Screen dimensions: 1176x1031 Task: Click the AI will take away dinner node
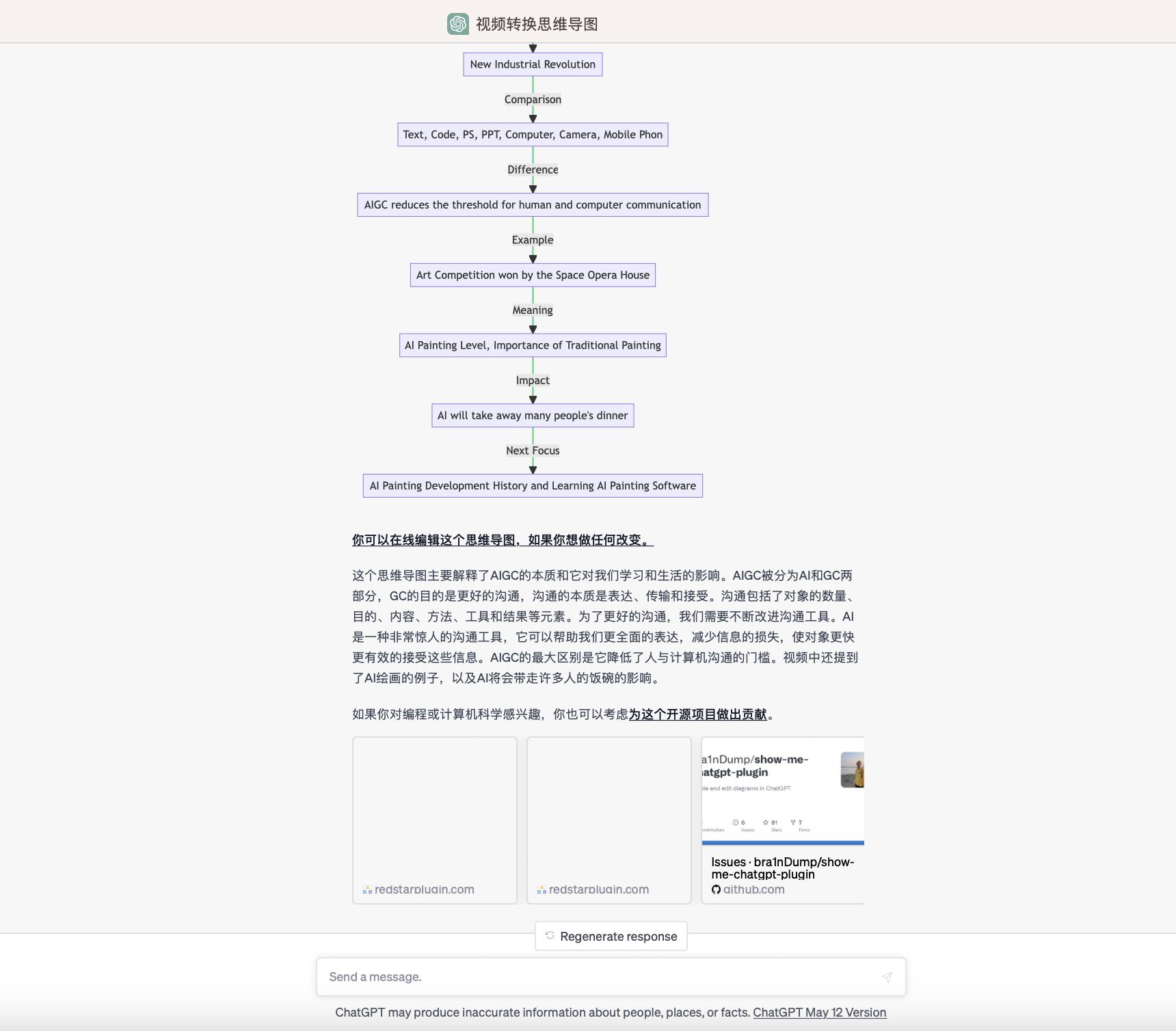pyautogui.click(x=533, y=415)
